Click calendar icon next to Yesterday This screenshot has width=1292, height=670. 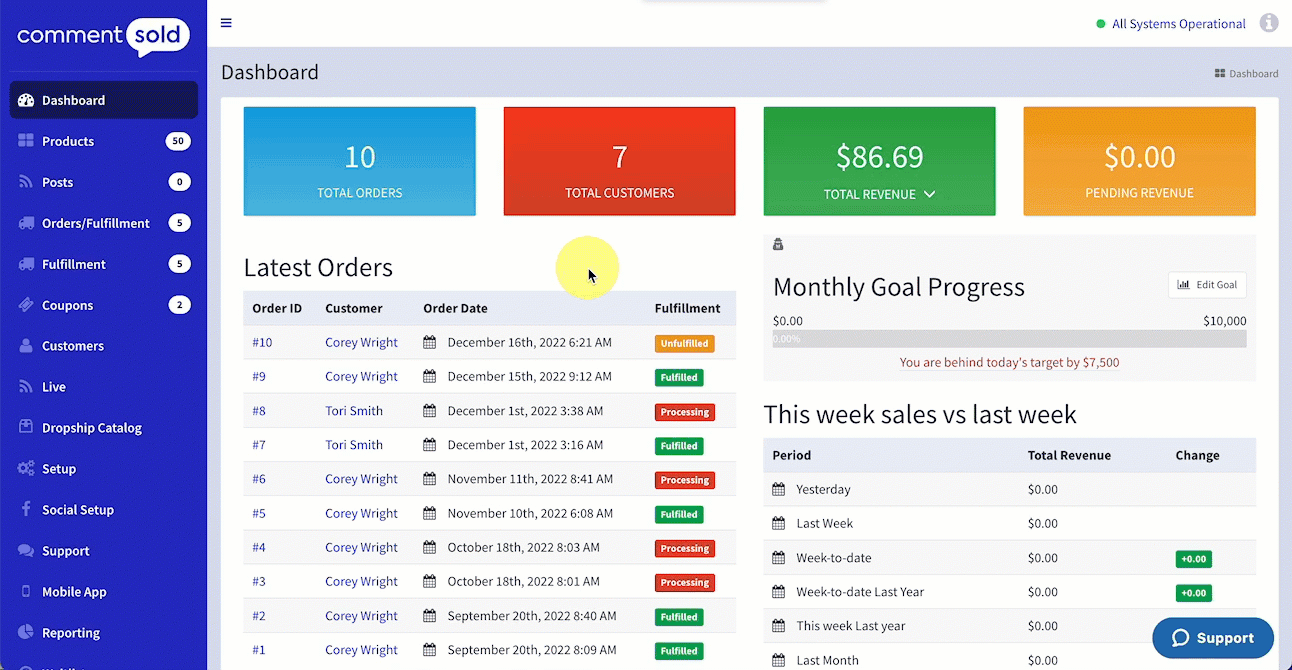click(x=779, y=489)
